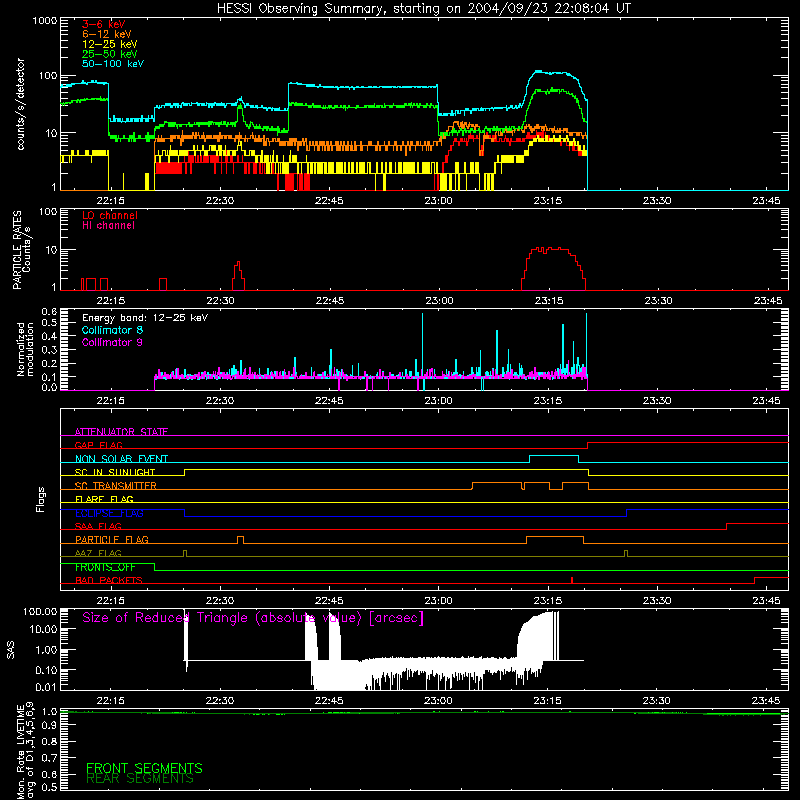Screen dimensions: 800x800
Task: Click the SAA FLAG label
Action: pyautogui.click(x=98, y=526)
